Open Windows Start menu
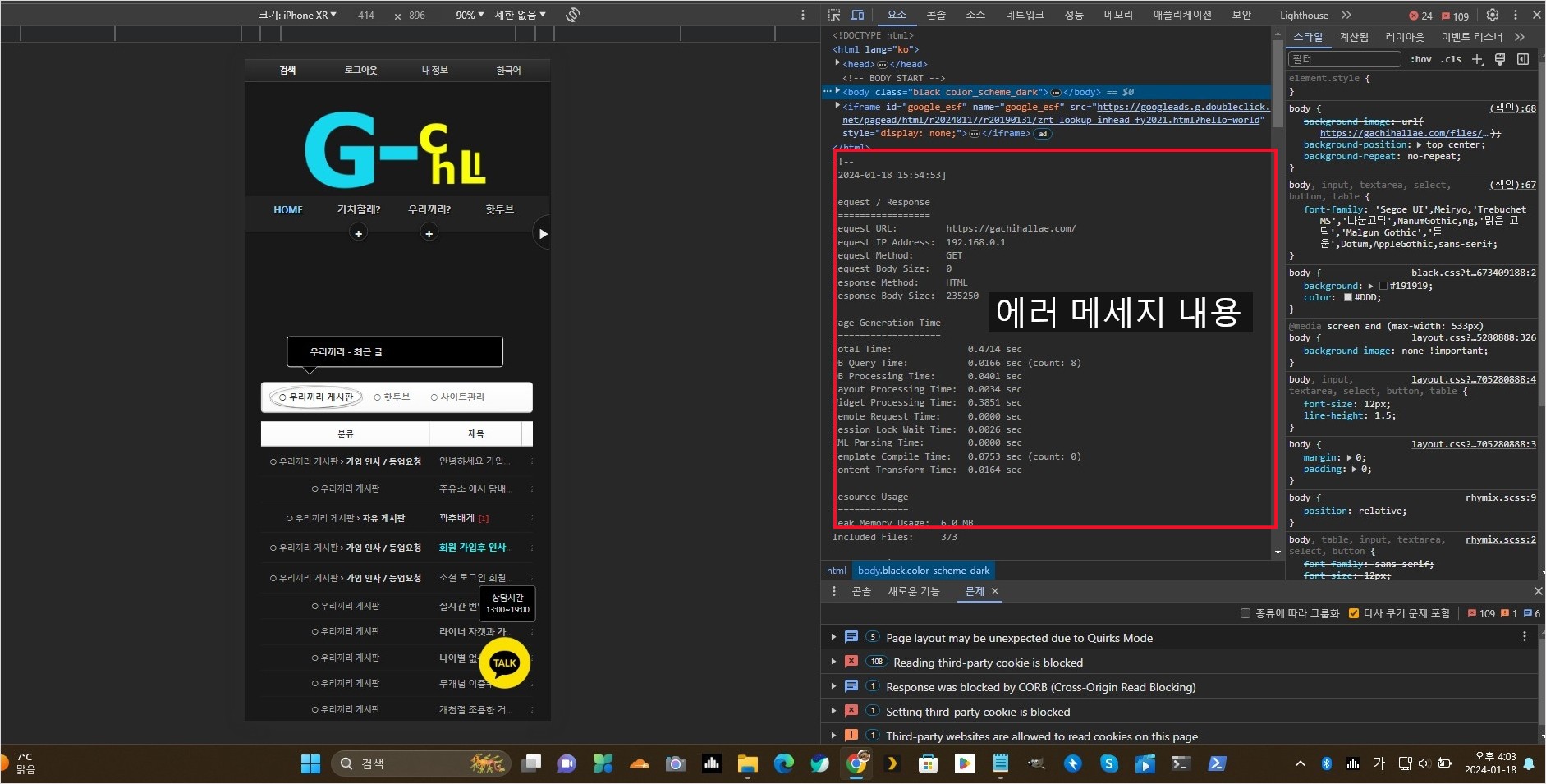 point(310,764)
